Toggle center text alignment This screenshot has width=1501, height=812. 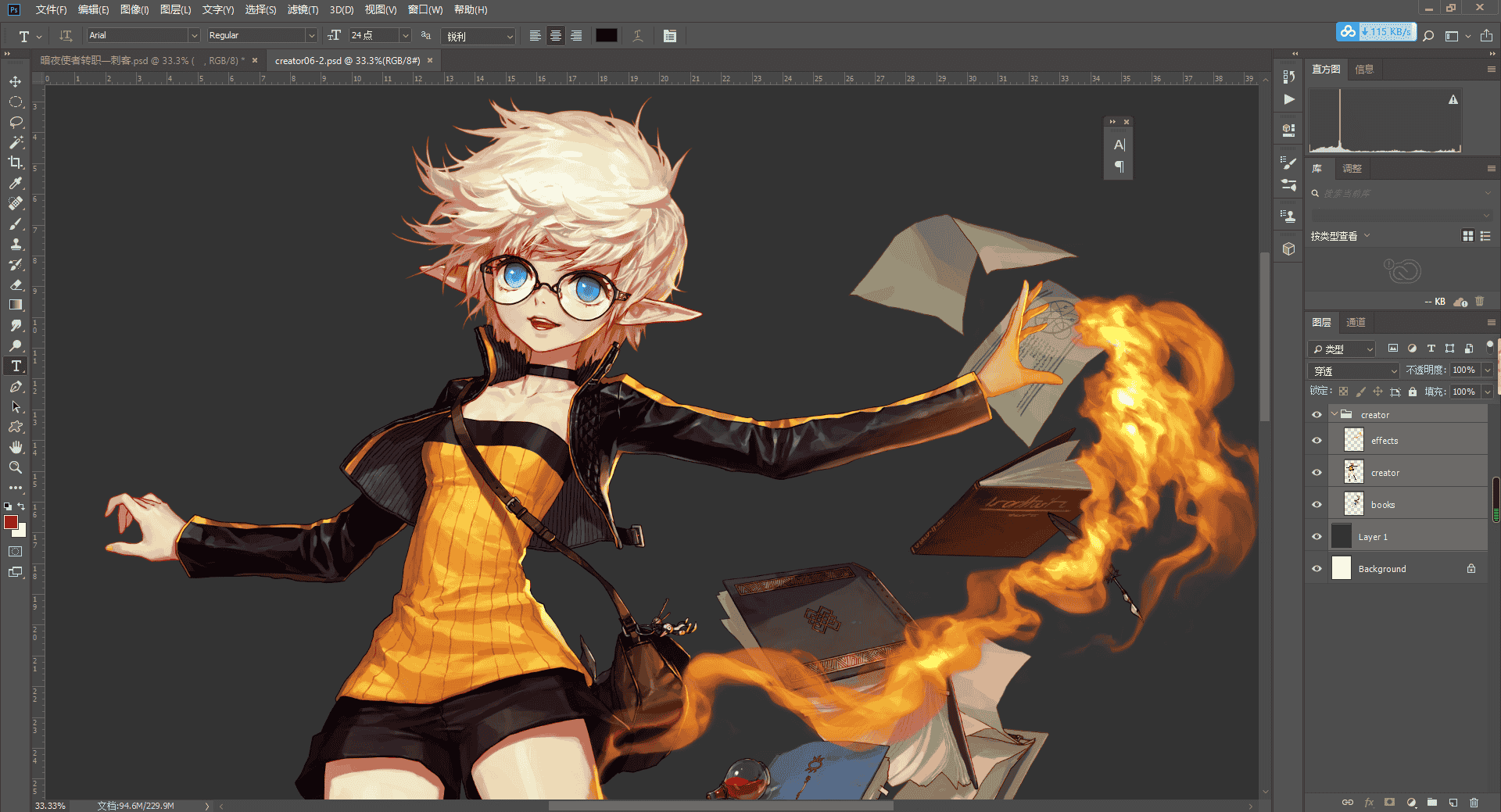click(x=555, y=35)
